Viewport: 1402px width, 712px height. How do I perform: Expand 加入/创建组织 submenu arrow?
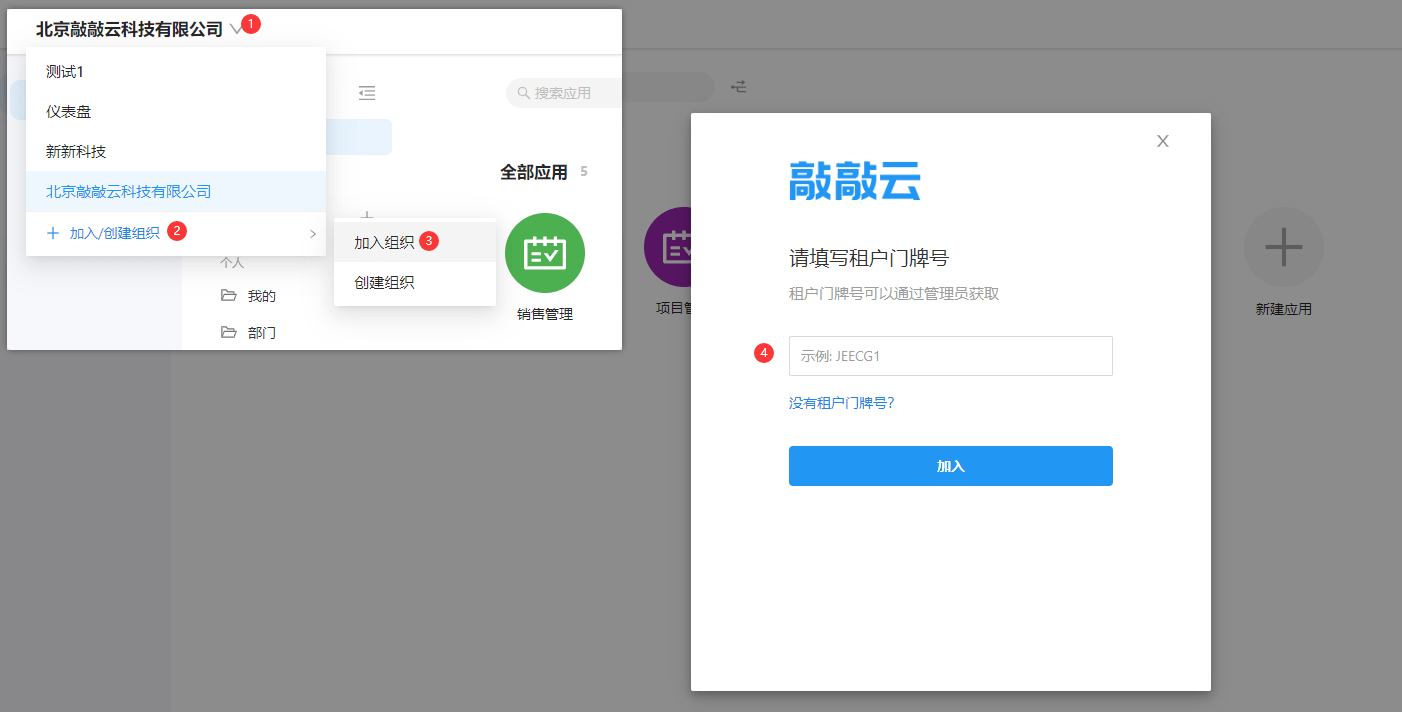click(312, 233)
